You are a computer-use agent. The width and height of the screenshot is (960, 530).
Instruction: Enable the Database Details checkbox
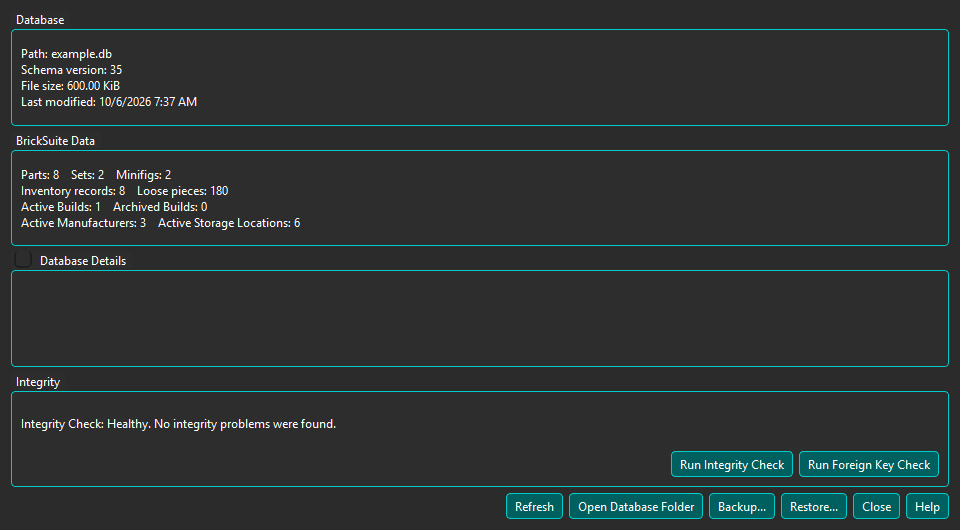pyautogui.click(x=23, y=259)
